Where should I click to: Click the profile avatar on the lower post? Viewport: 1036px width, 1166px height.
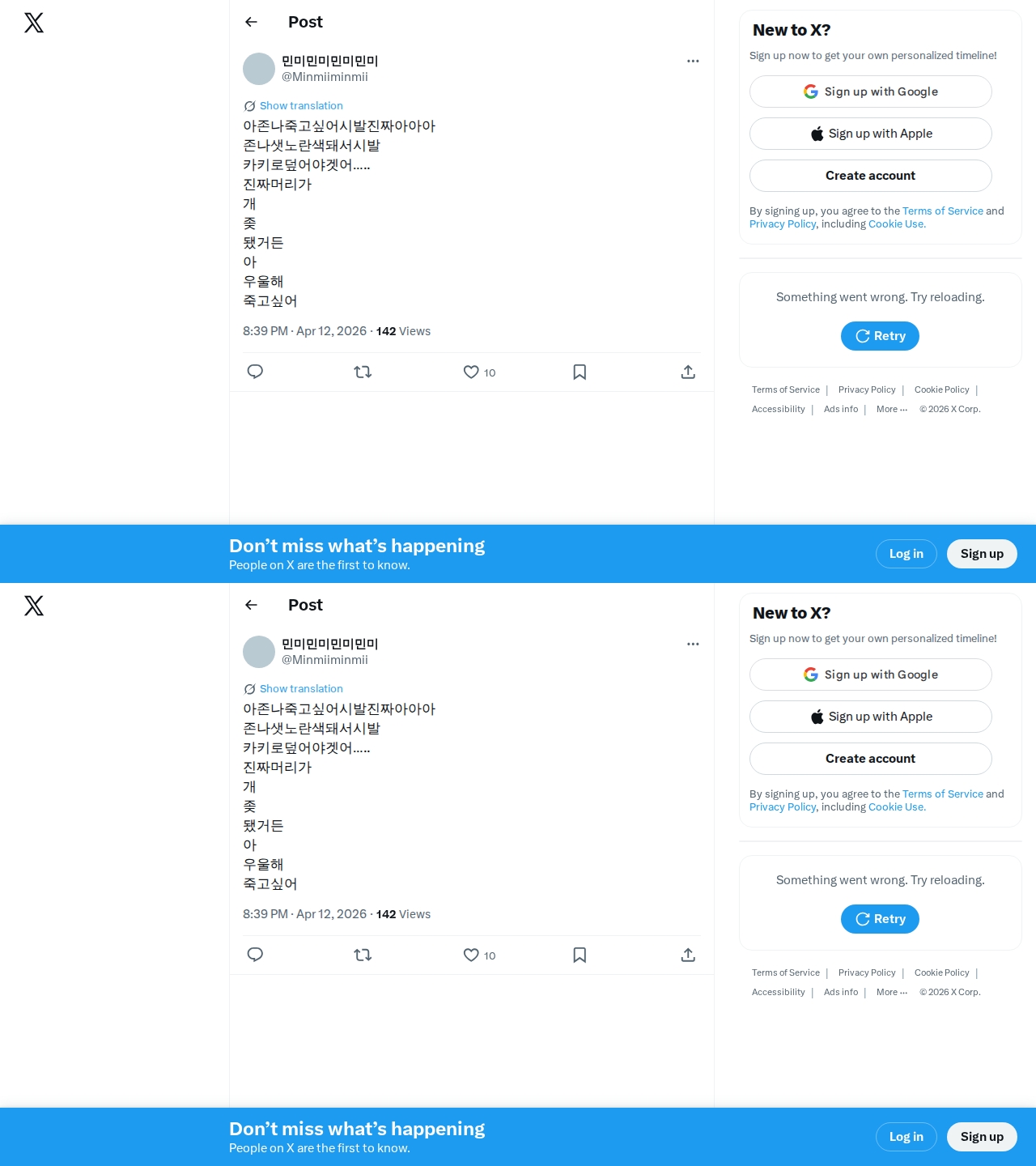pyautogui.click(x=259, y=652)
